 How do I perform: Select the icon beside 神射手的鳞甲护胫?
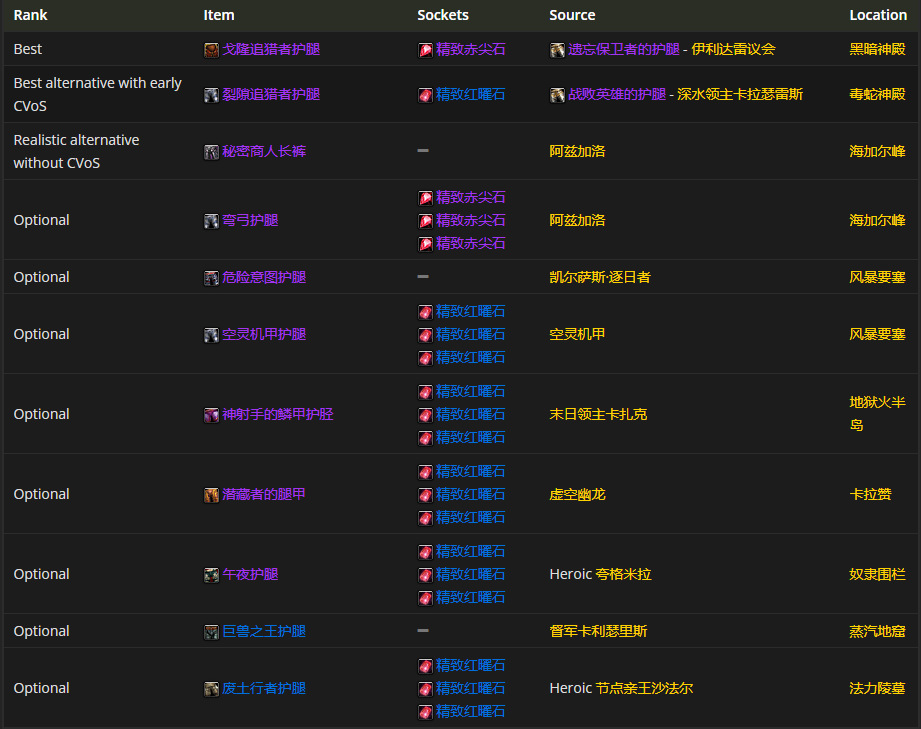pos(211,415)
